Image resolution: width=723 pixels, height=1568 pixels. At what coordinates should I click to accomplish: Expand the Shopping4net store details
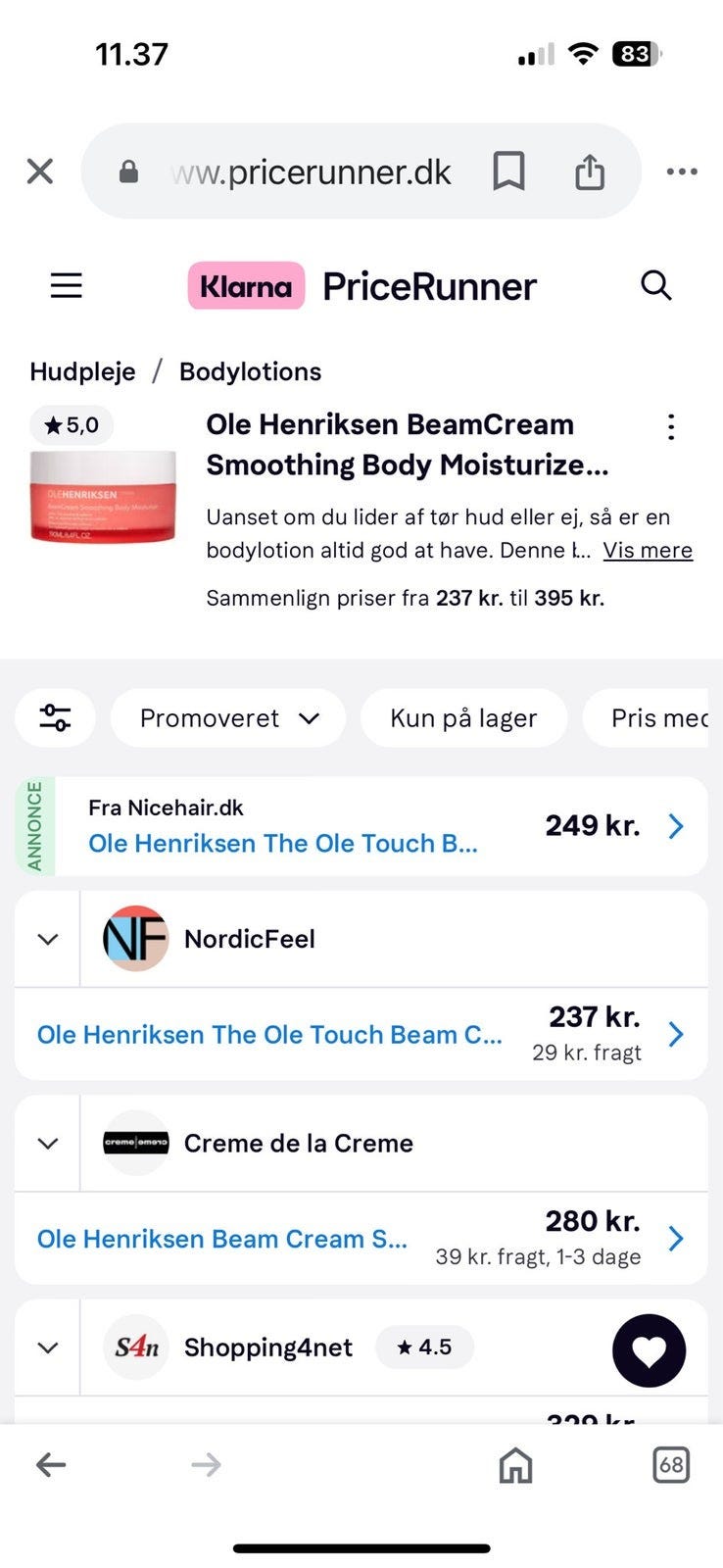click(47, 1347)
